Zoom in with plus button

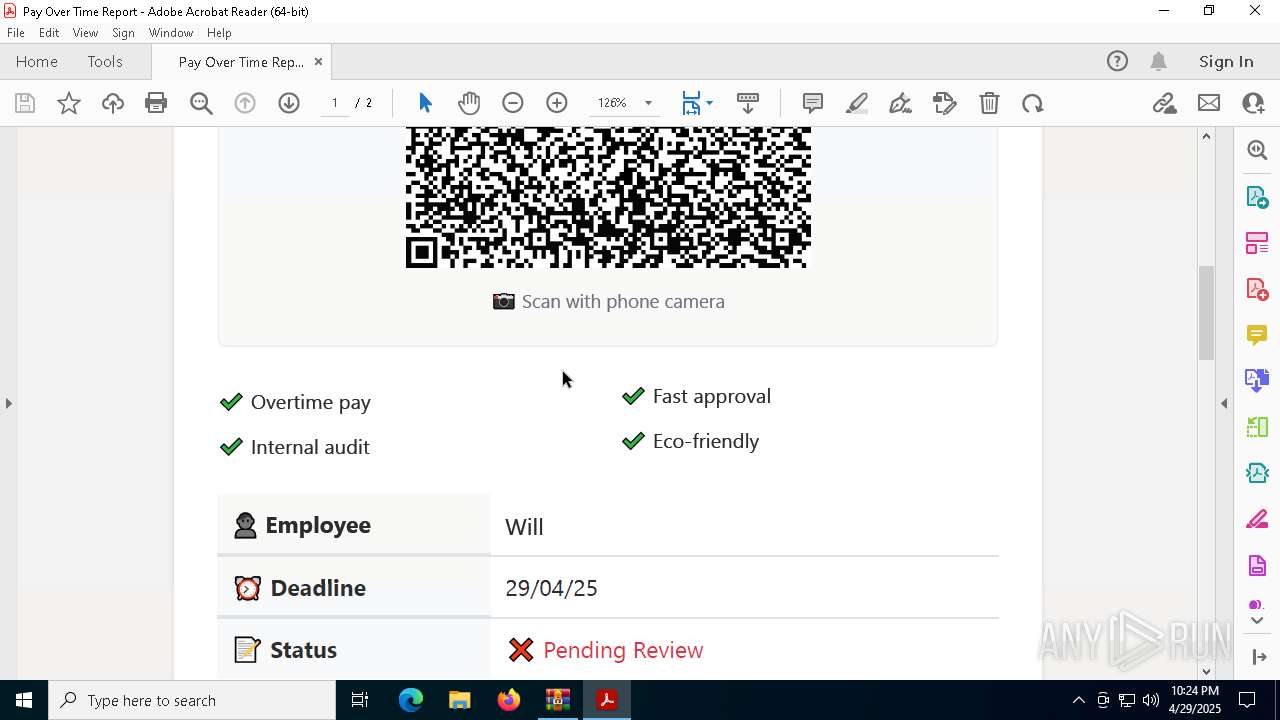click(557, 103)
